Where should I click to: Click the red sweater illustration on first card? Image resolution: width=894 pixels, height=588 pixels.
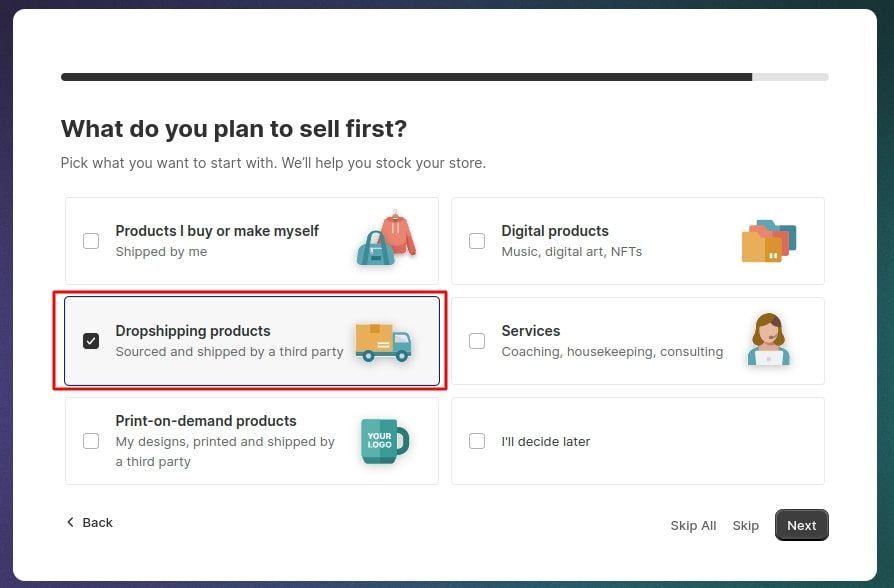[x=400, y=232]
